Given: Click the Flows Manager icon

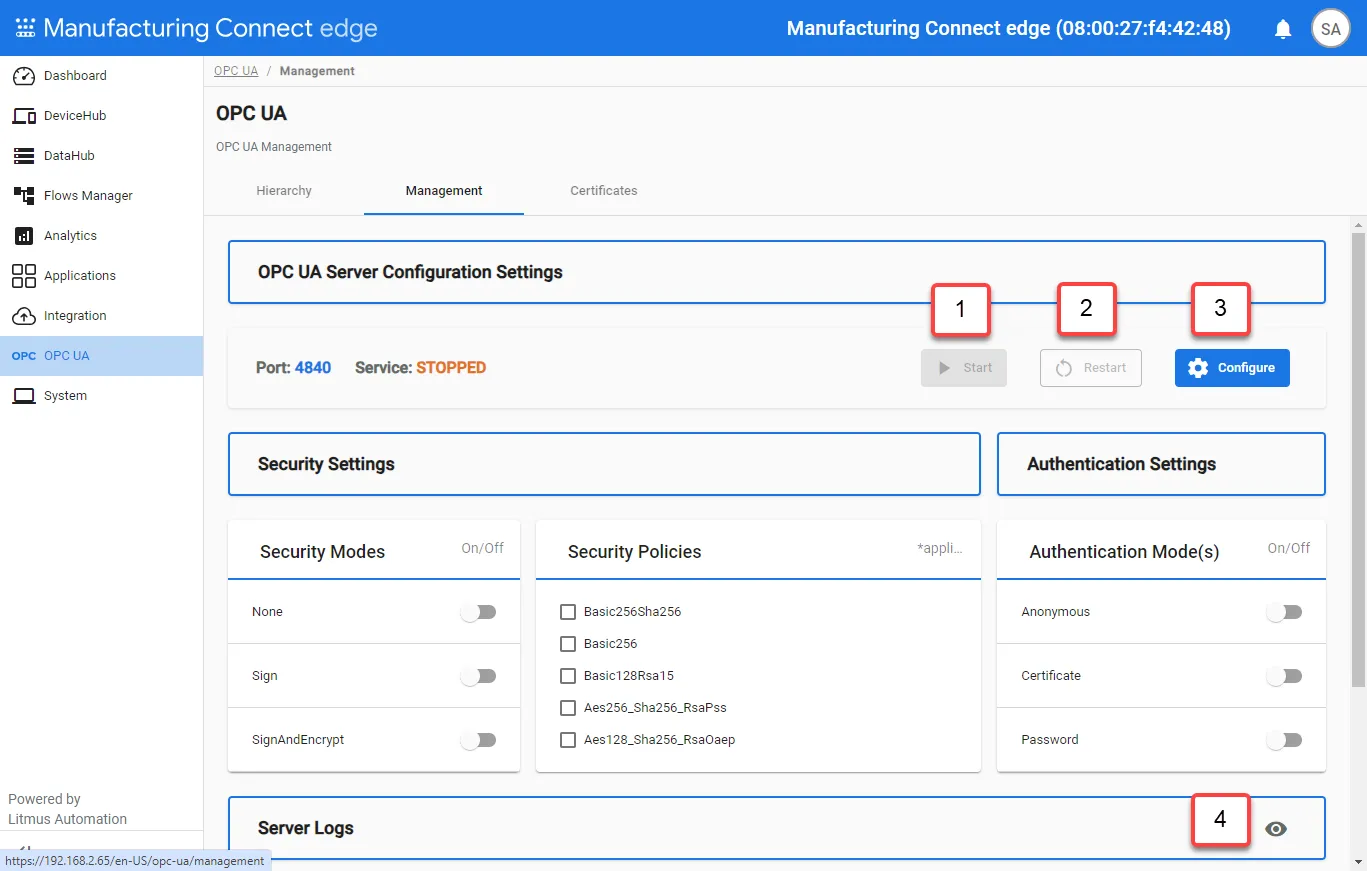Looking at the screenshot, I should coord(24,196).
